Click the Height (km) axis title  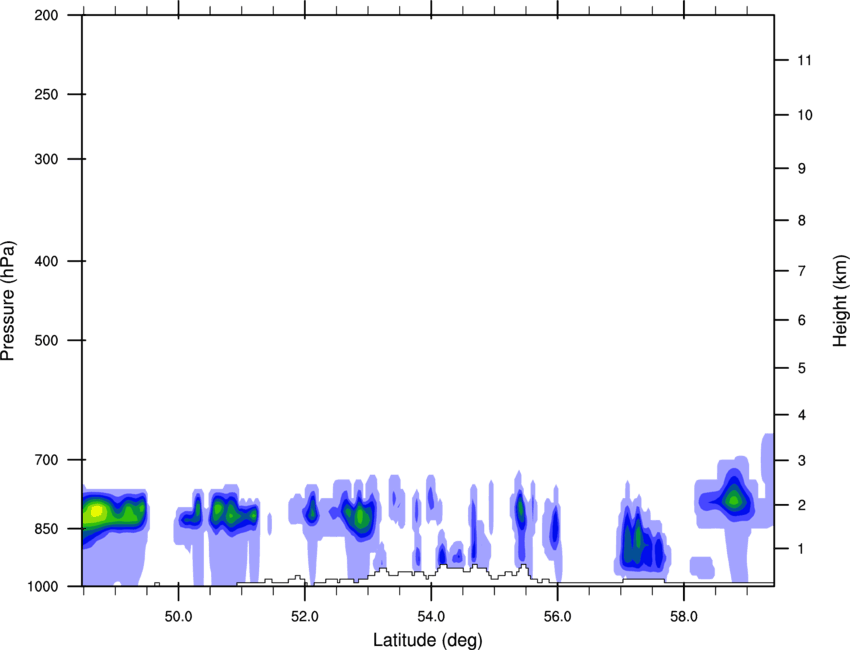tap(840, 301)
